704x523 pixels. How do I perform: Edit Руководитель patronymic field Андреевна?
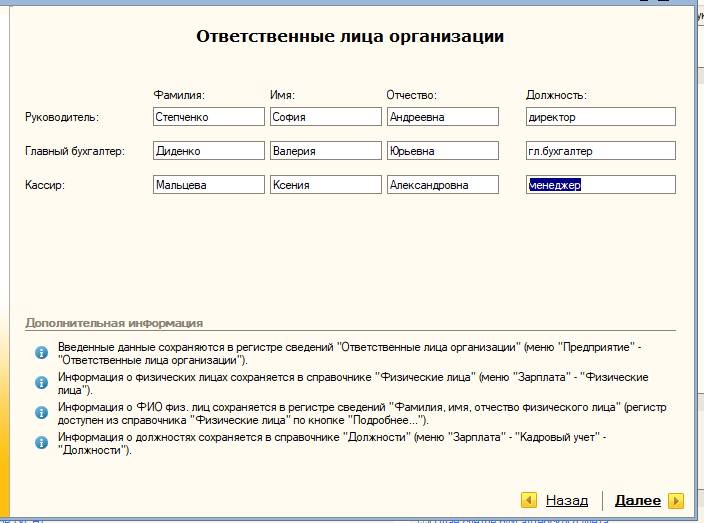(x=443, y=117)
